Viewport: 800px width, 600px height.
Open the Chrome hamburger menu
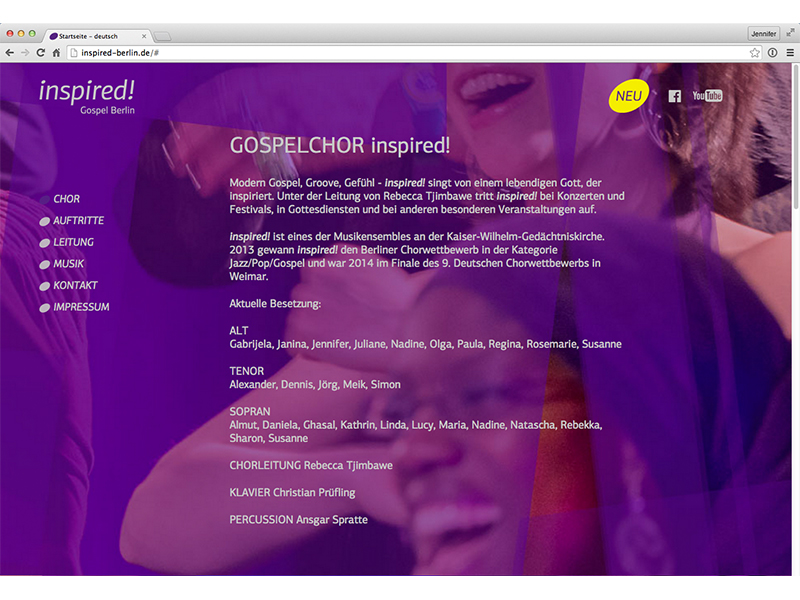pos(790,53)
